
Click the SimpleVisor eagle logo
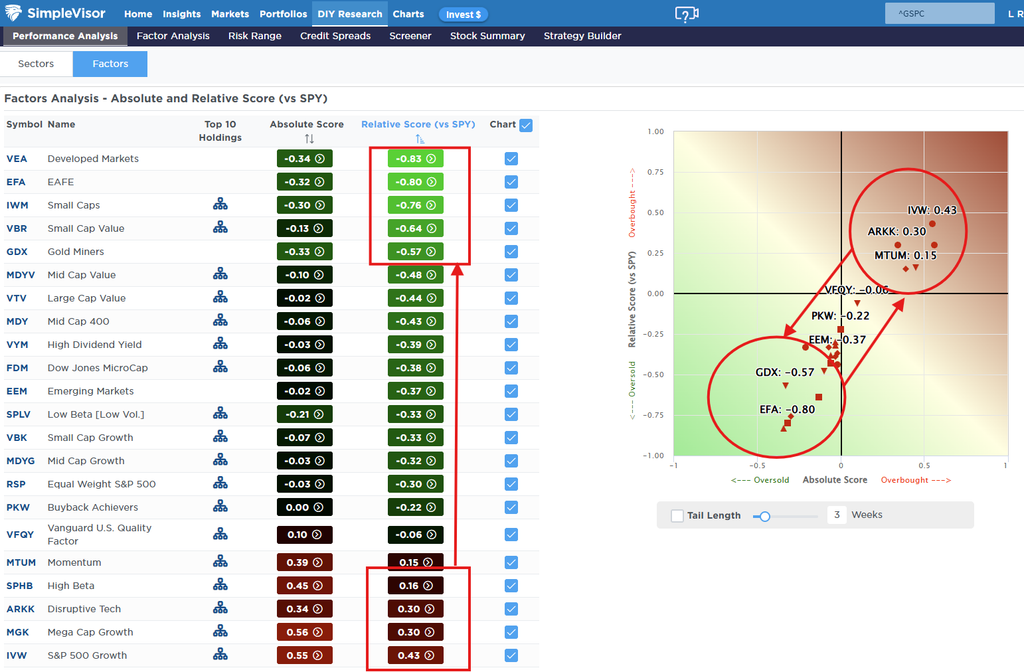(13, 12)
